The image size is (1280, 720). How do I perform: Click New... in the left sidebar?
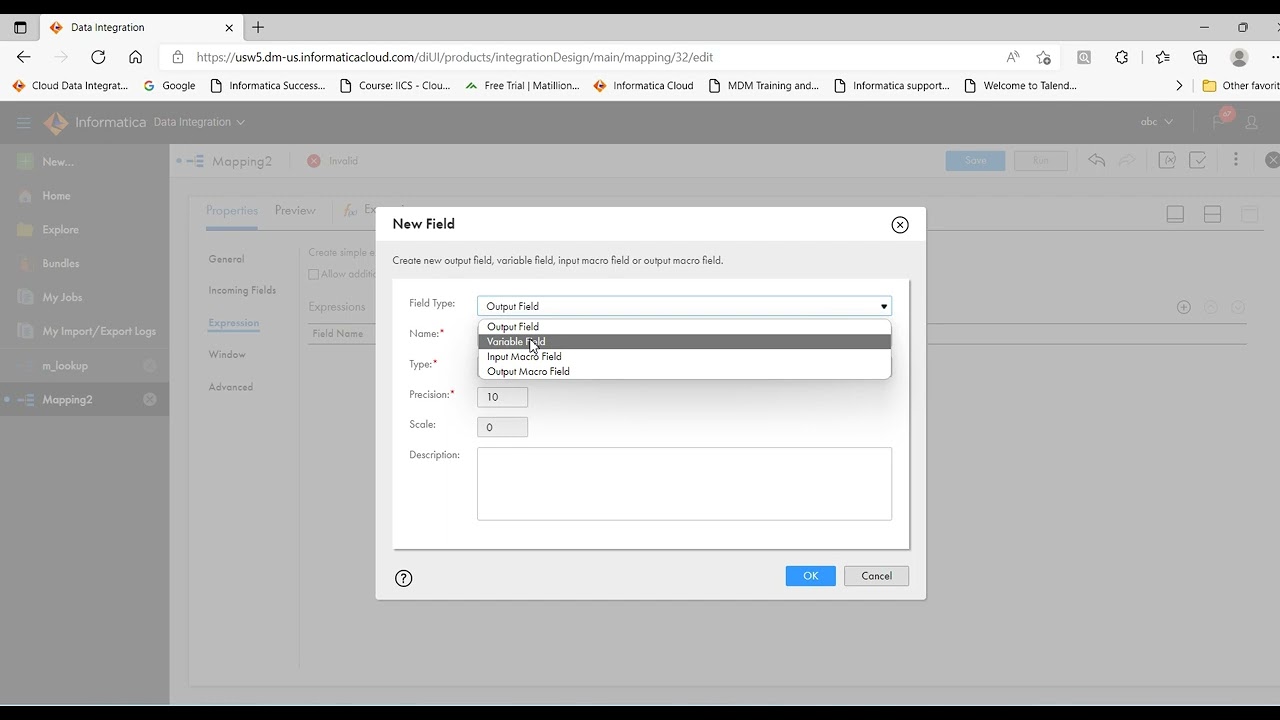(57, 162)
